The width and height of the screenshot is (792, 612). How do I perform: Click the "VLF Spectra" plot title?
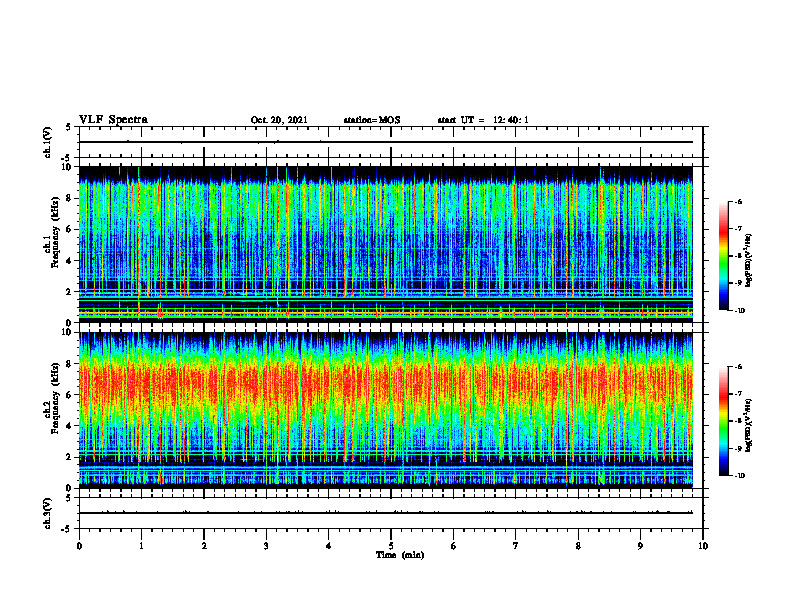(x=113, y=120)
